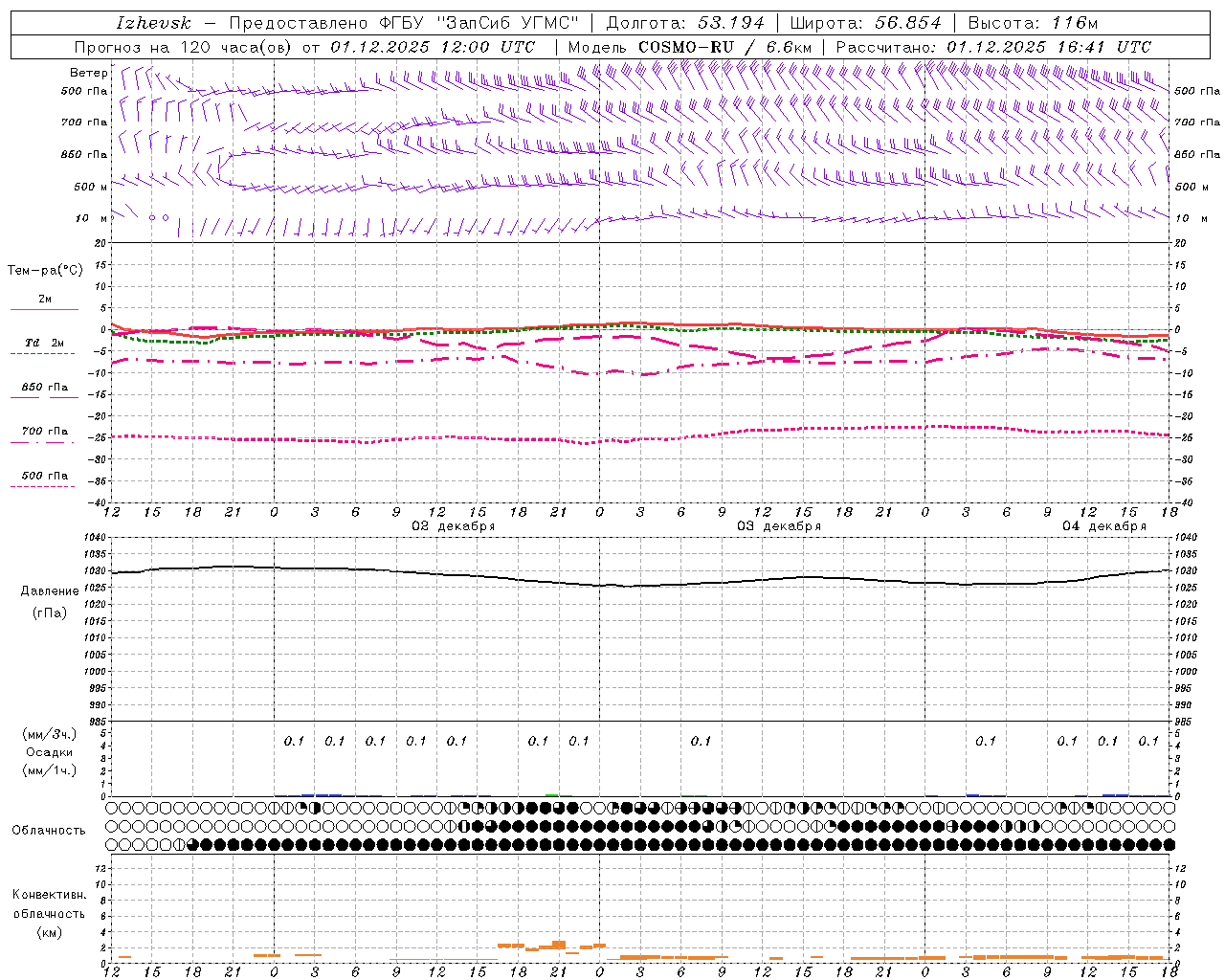Click the Широта: 56.854 value

865,23
